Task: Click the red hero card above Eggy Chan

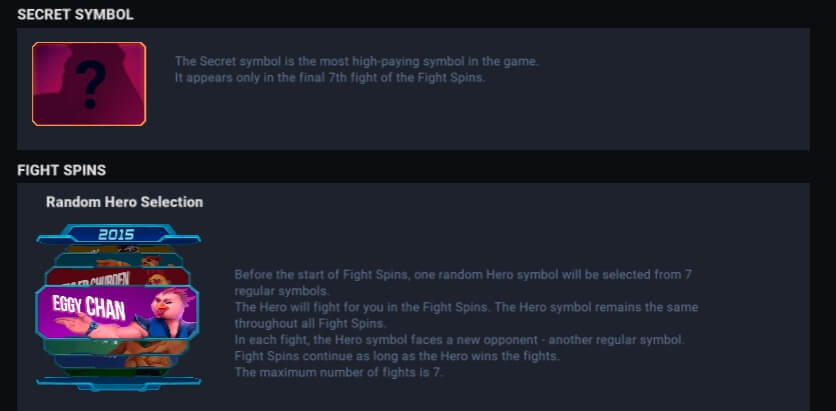Action: [117, 278]
